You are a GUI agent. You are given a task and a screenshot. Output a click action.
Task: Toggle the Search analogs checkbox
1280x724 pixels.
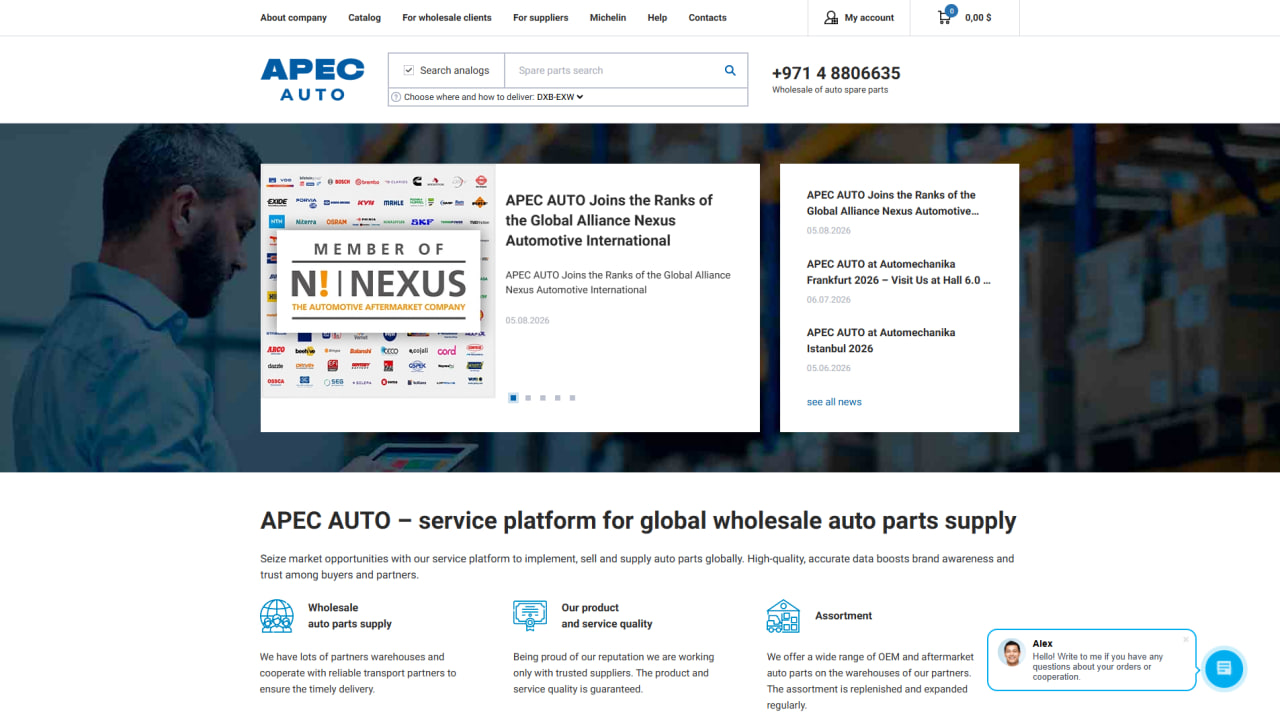409,70
